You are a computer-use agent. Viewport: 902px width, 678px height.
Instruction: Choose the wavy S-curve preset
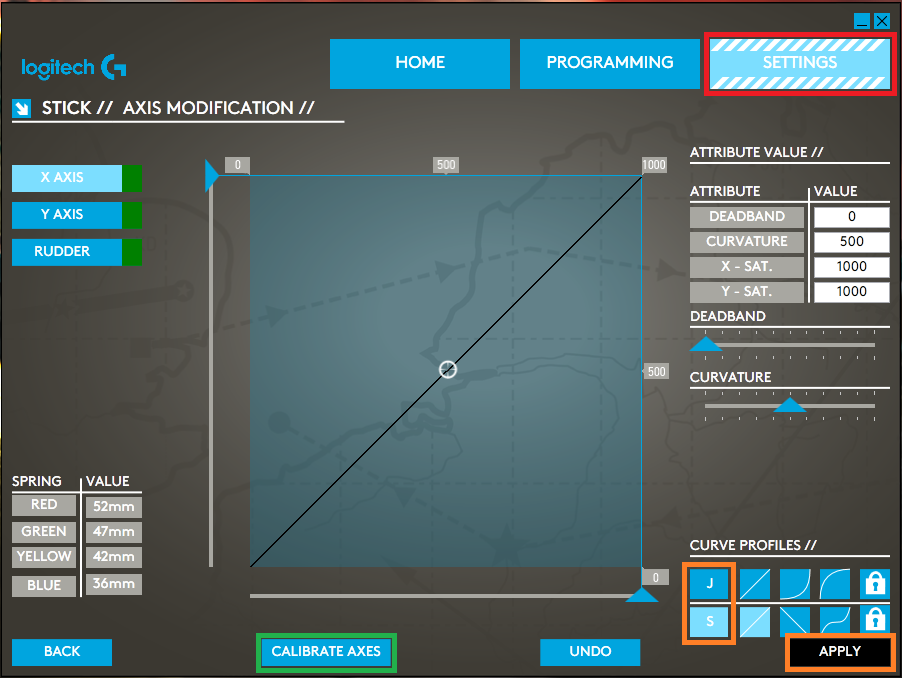click(835, 622)
